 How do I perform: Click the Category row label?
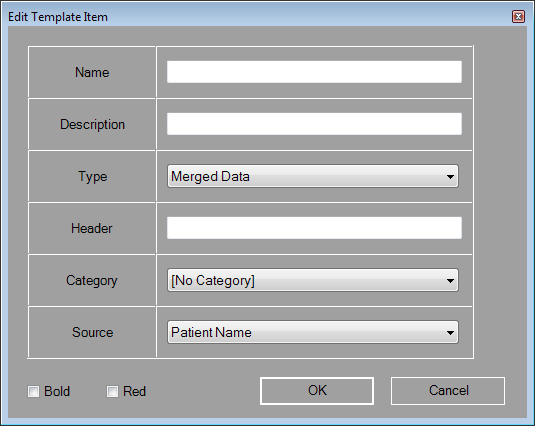(92, 281)
